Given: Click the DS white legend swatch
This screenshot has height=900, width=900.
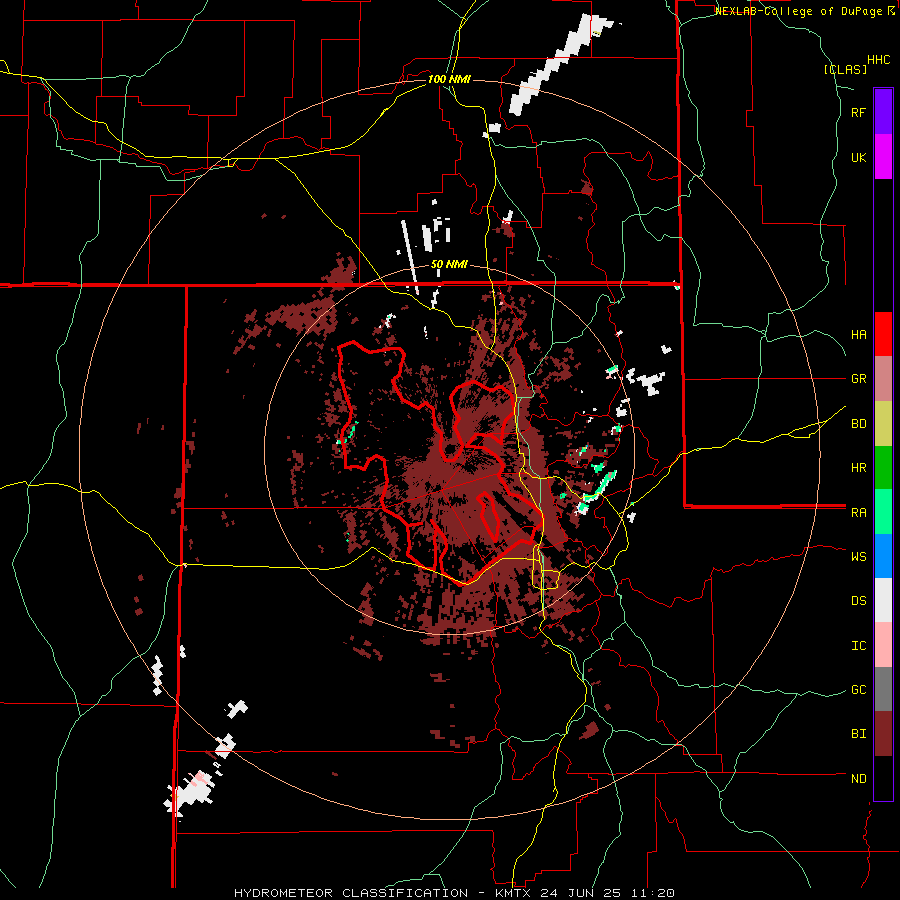Looking at the screenshot, I should click(x=883, y=600).
